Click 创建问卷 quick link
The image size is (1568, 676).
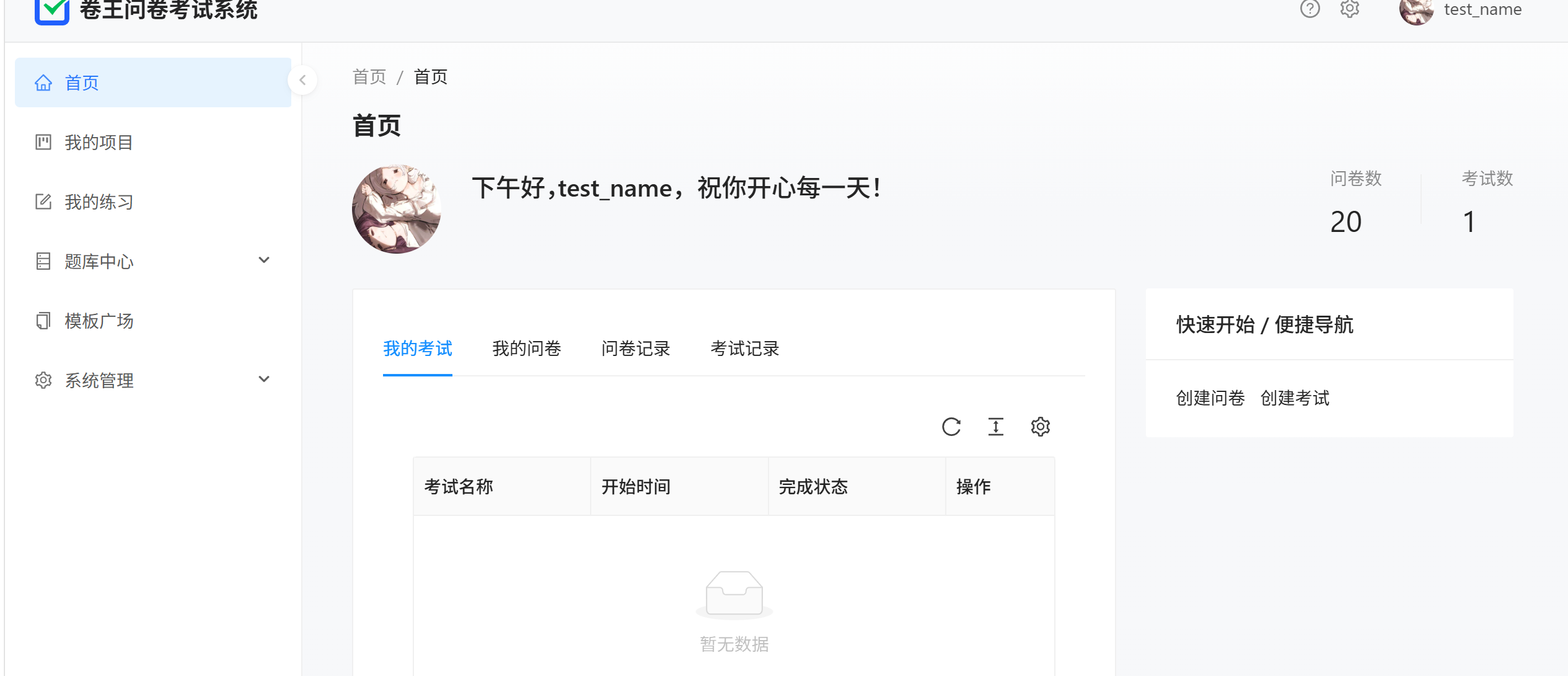1210,398
